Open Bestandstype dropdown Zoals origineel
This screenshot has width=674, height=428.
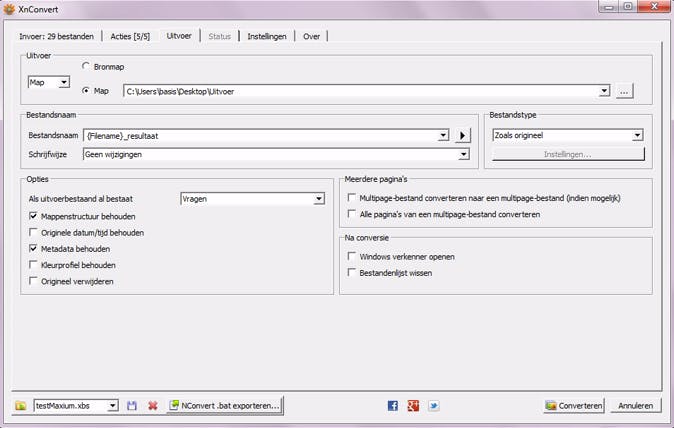click(567, 135)
